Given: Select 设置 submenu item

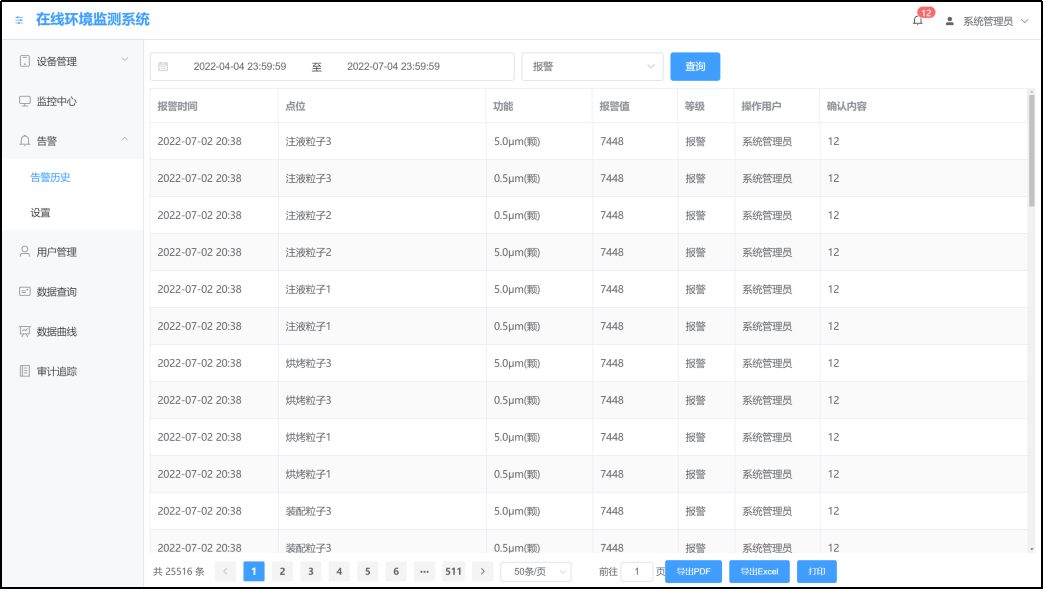Looking at the screenshot, I should 73,213.
